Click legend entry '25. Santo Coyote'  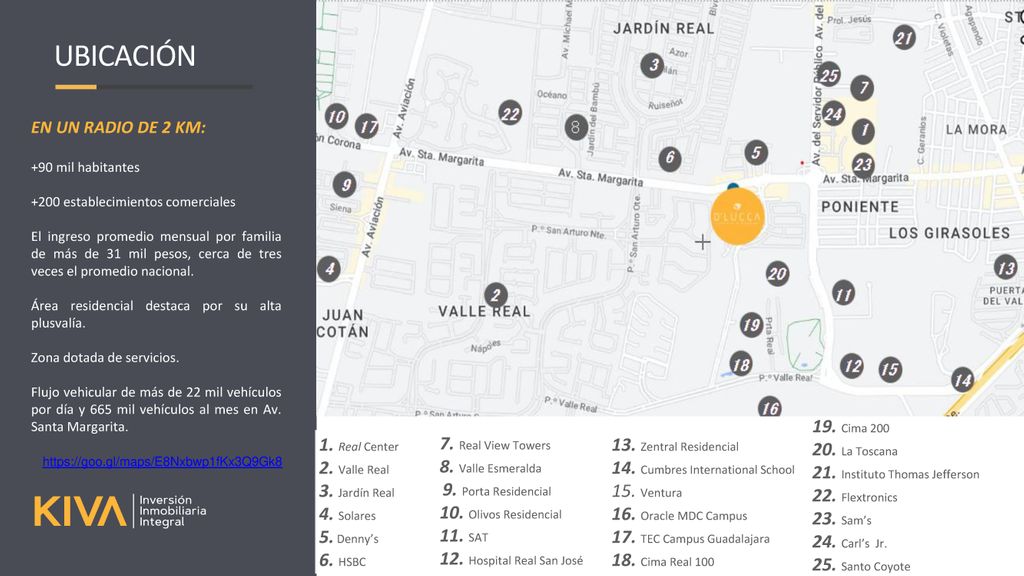pos(861,566)
